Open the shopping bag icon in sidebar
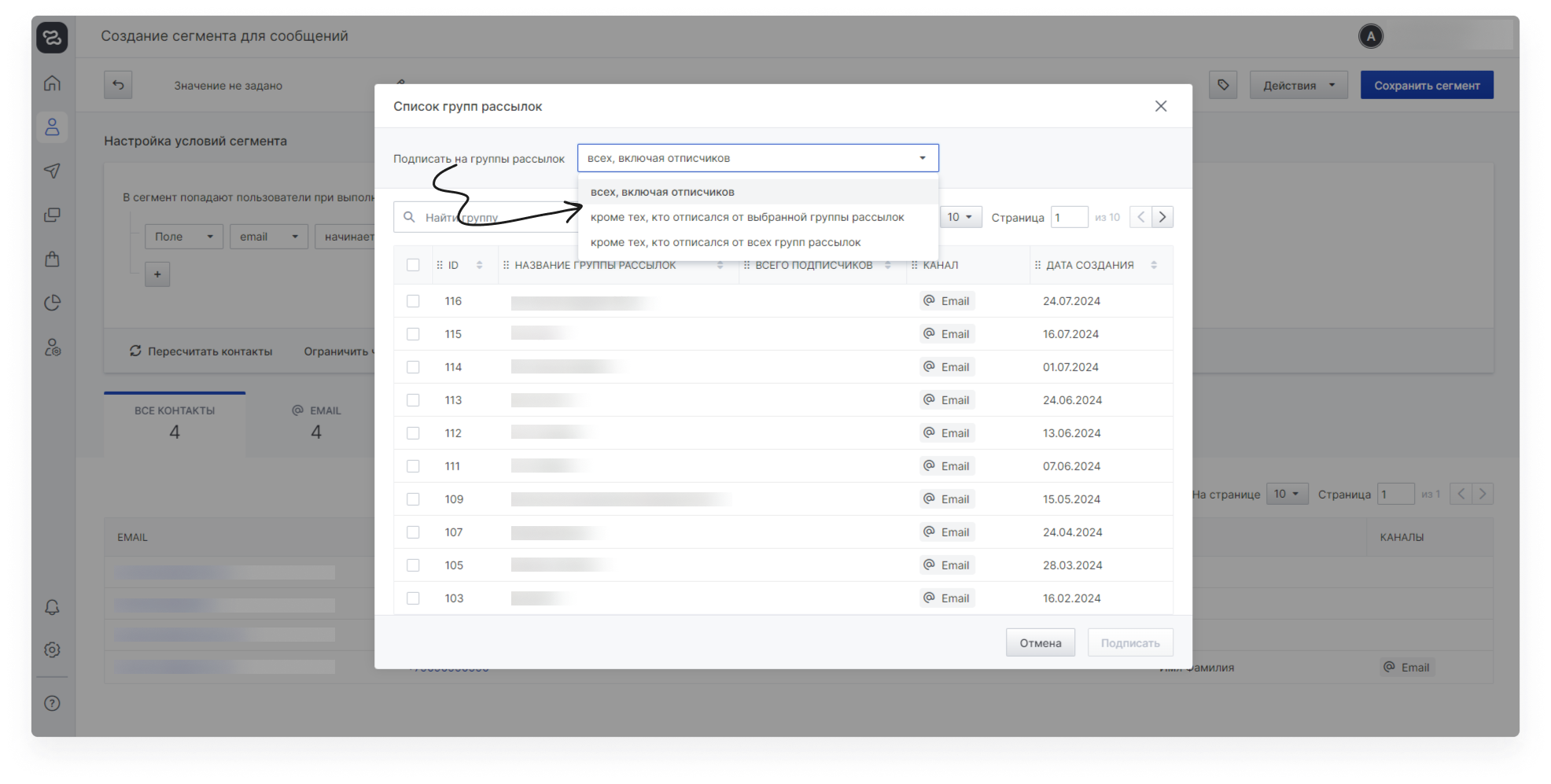The image size is (1551, 784). click(x=52, y=259)
